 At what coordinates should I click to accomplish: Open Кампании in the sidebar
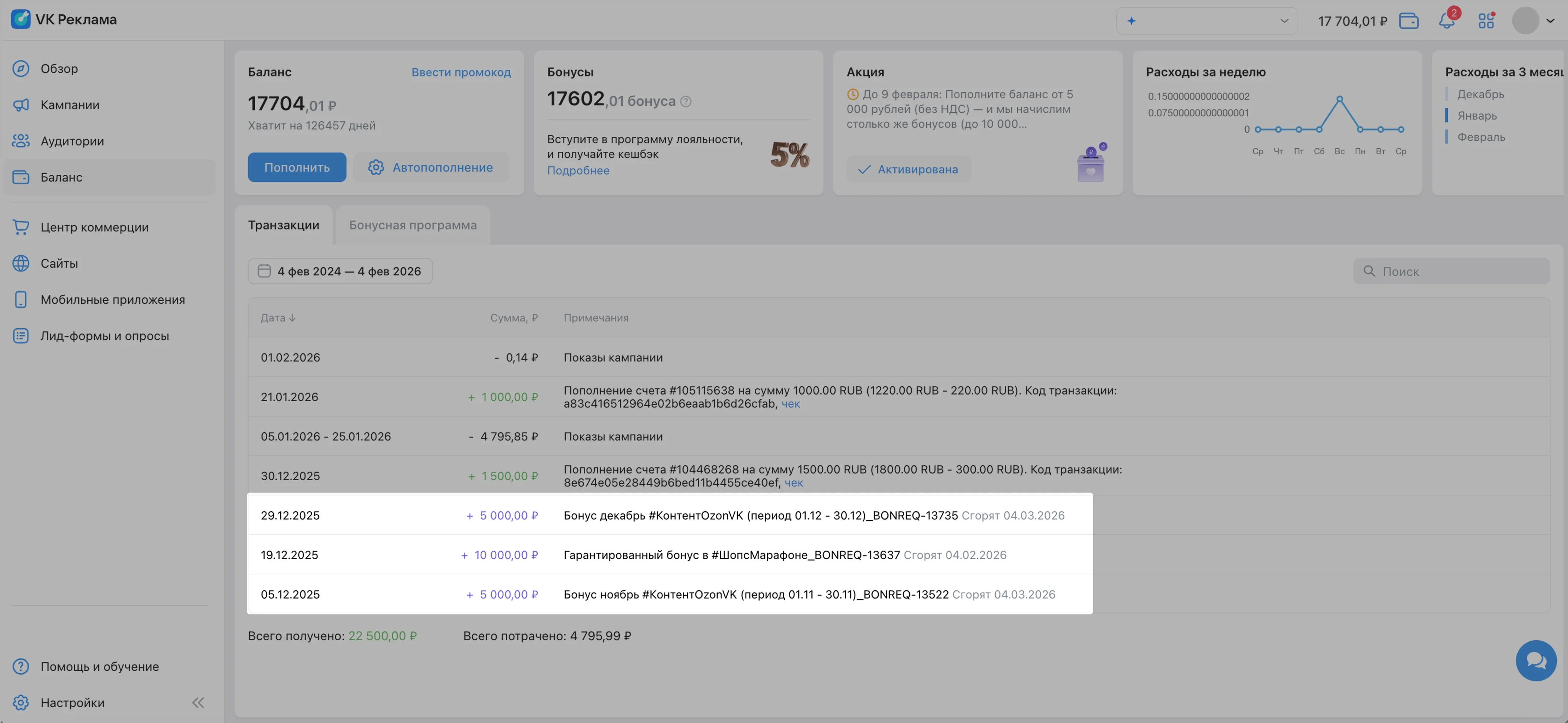point(70,105)
